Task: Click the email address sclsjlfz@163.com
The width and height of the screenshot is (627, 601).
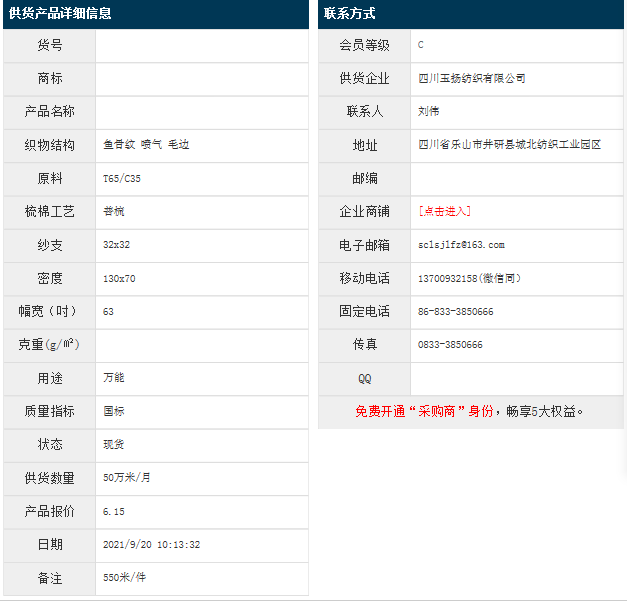Action: (x=461, y=245)
